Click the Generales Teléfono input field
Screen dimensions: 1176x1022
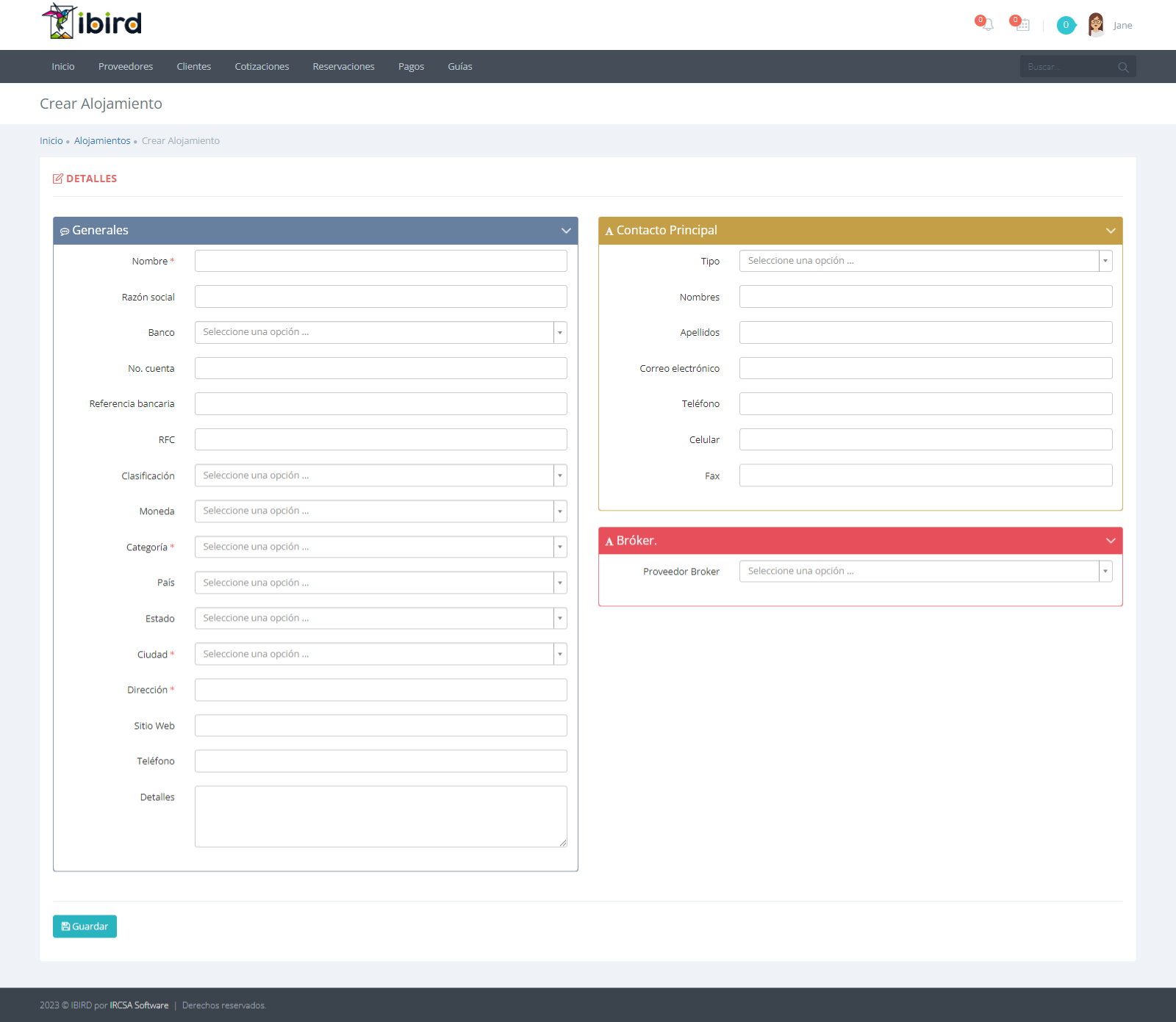click(381, 761)
